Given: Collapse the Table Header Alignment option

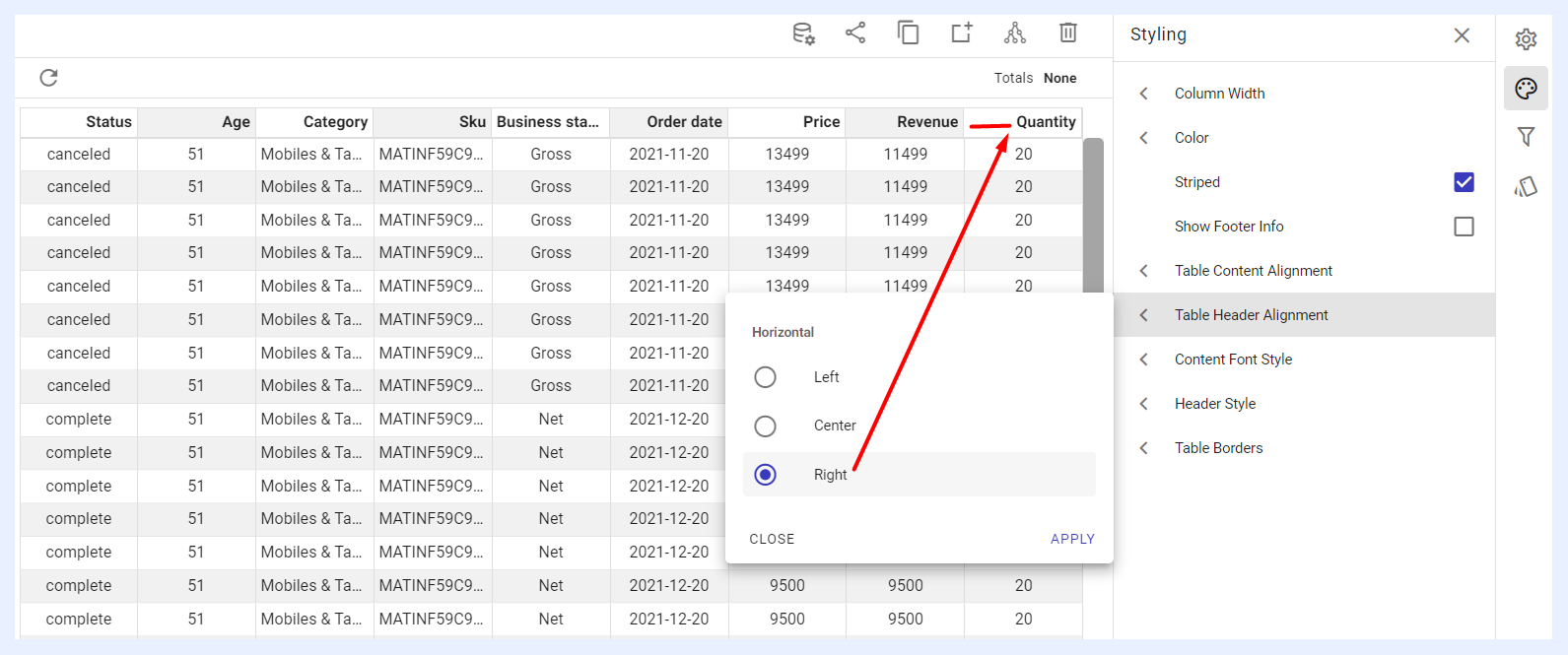Looking at the screenshot, I should point(1304,315).
